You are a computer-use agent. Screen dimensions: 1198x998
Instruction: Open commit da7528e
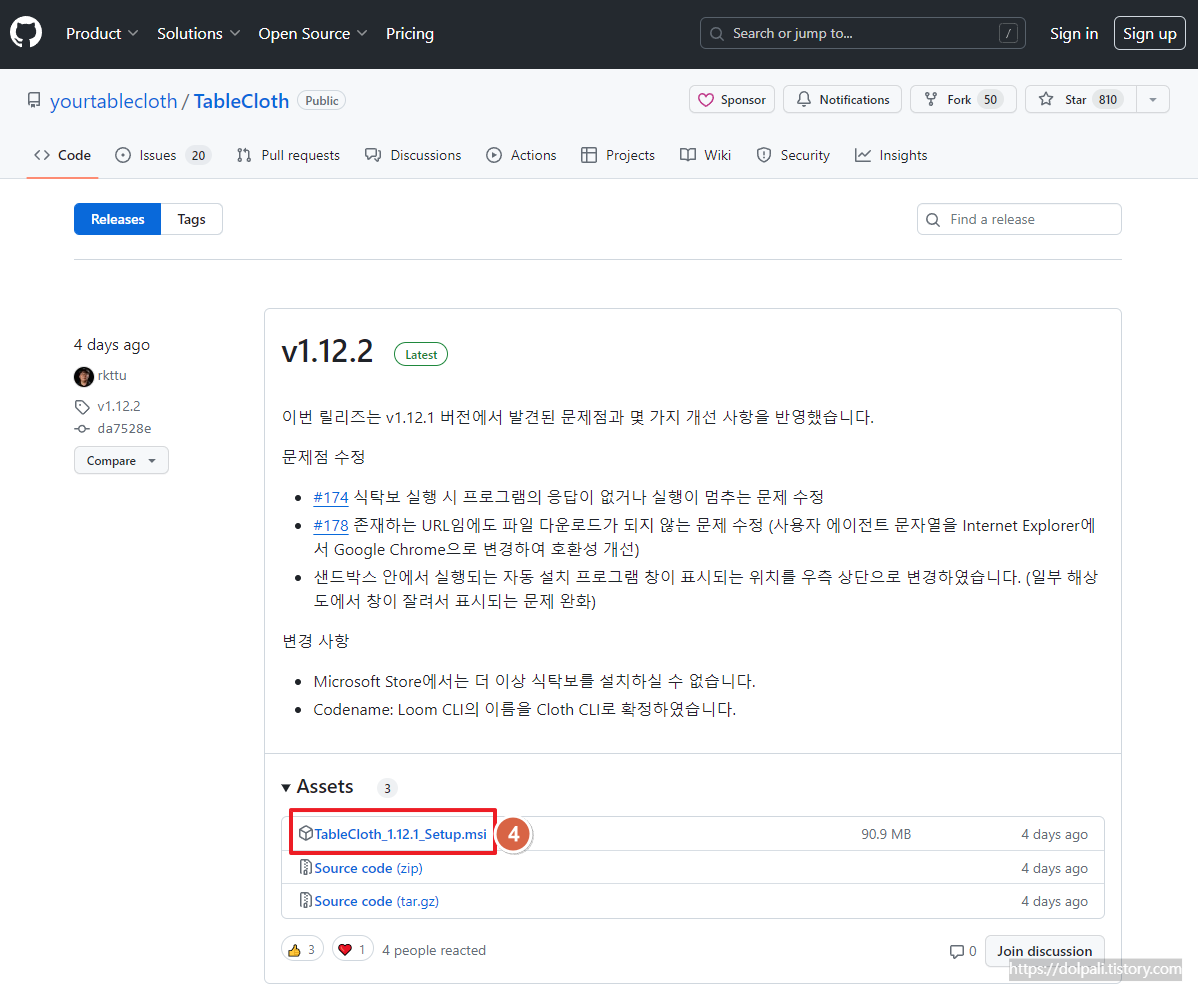124,429
